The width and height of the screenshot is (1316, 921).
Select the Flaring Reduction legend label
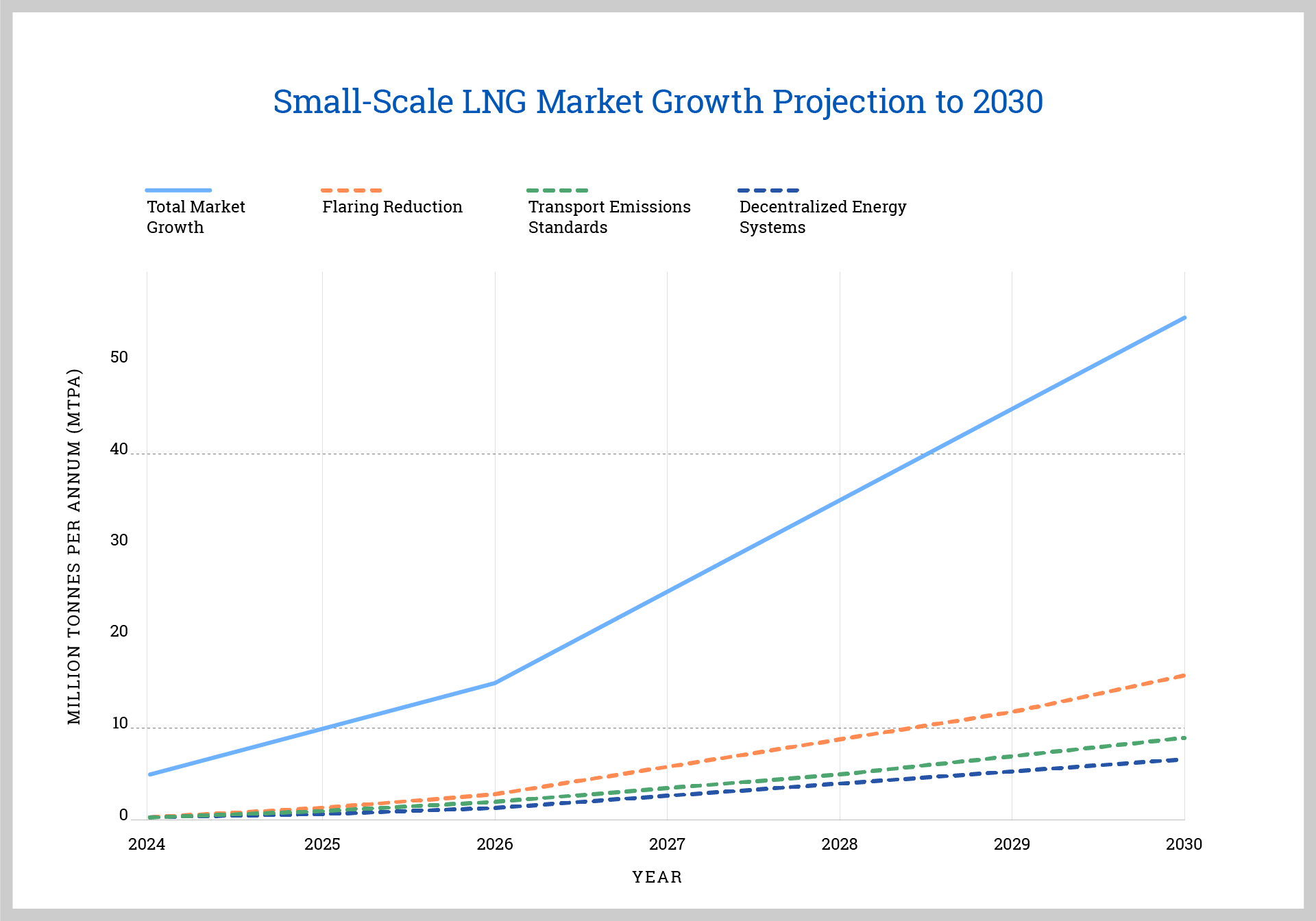click(x=392, y=207)
